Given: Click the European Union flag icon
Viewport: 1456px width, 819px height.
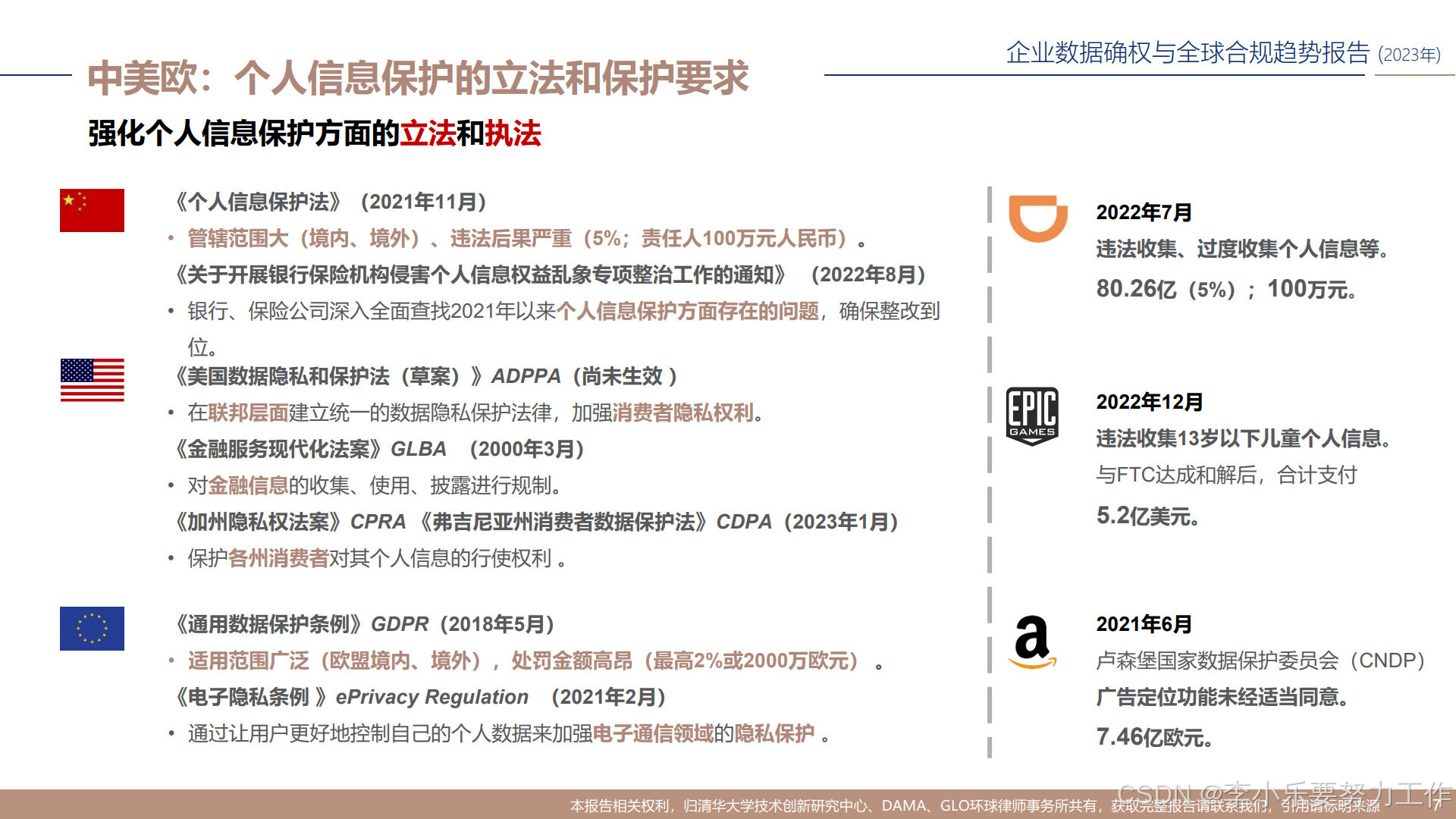Looking at the screenshot, I should tap(92, 628).
